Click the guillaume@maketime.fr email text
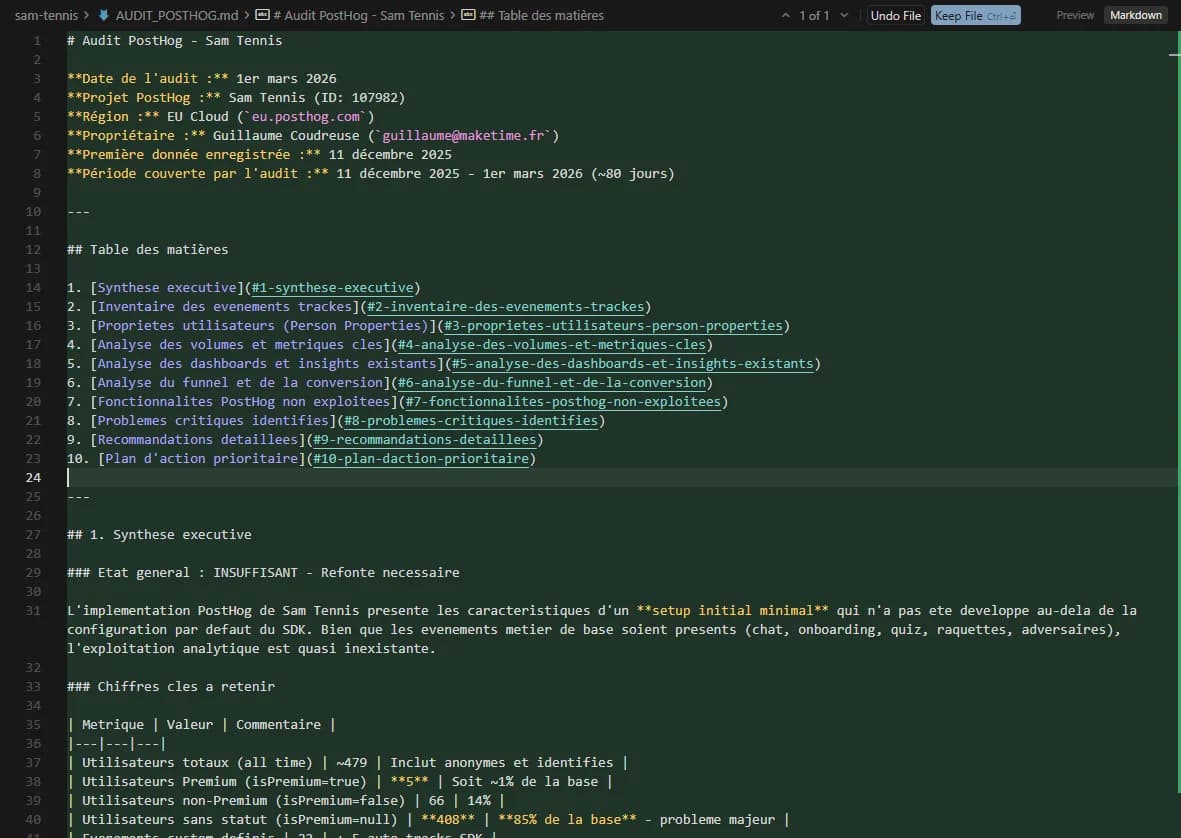The height and width of the screenshot is (838, 1181). (x=466, y=136)
